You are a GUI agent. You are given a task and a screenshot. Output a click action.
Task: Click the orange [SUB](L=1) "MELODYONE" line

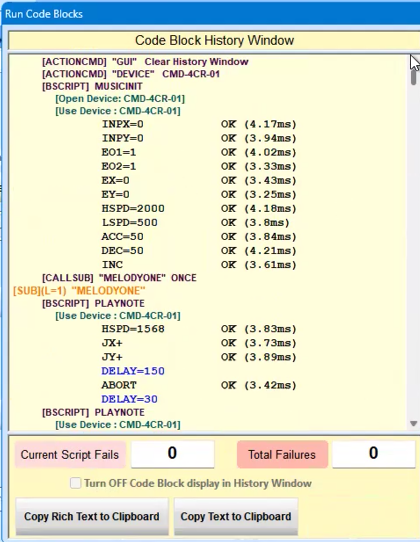coord(79,291)
